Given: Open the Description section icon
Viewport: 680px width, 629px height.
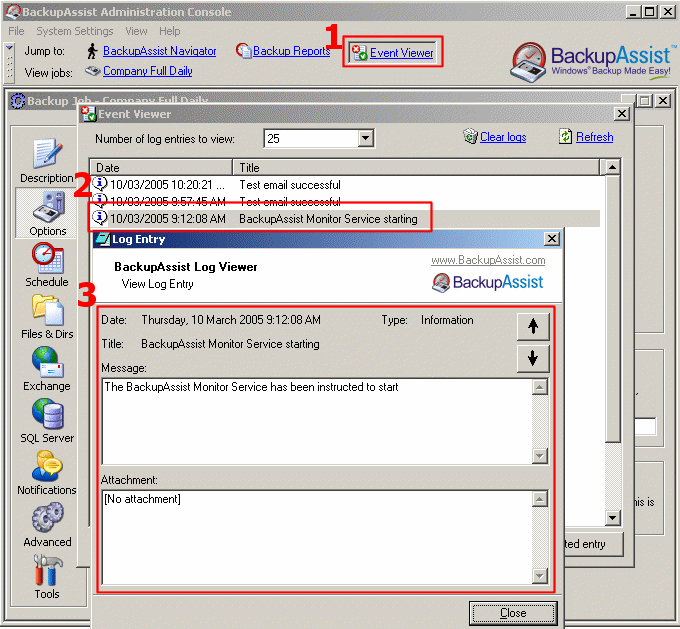Looking at the screenshot, I should [x=47, y=154].
